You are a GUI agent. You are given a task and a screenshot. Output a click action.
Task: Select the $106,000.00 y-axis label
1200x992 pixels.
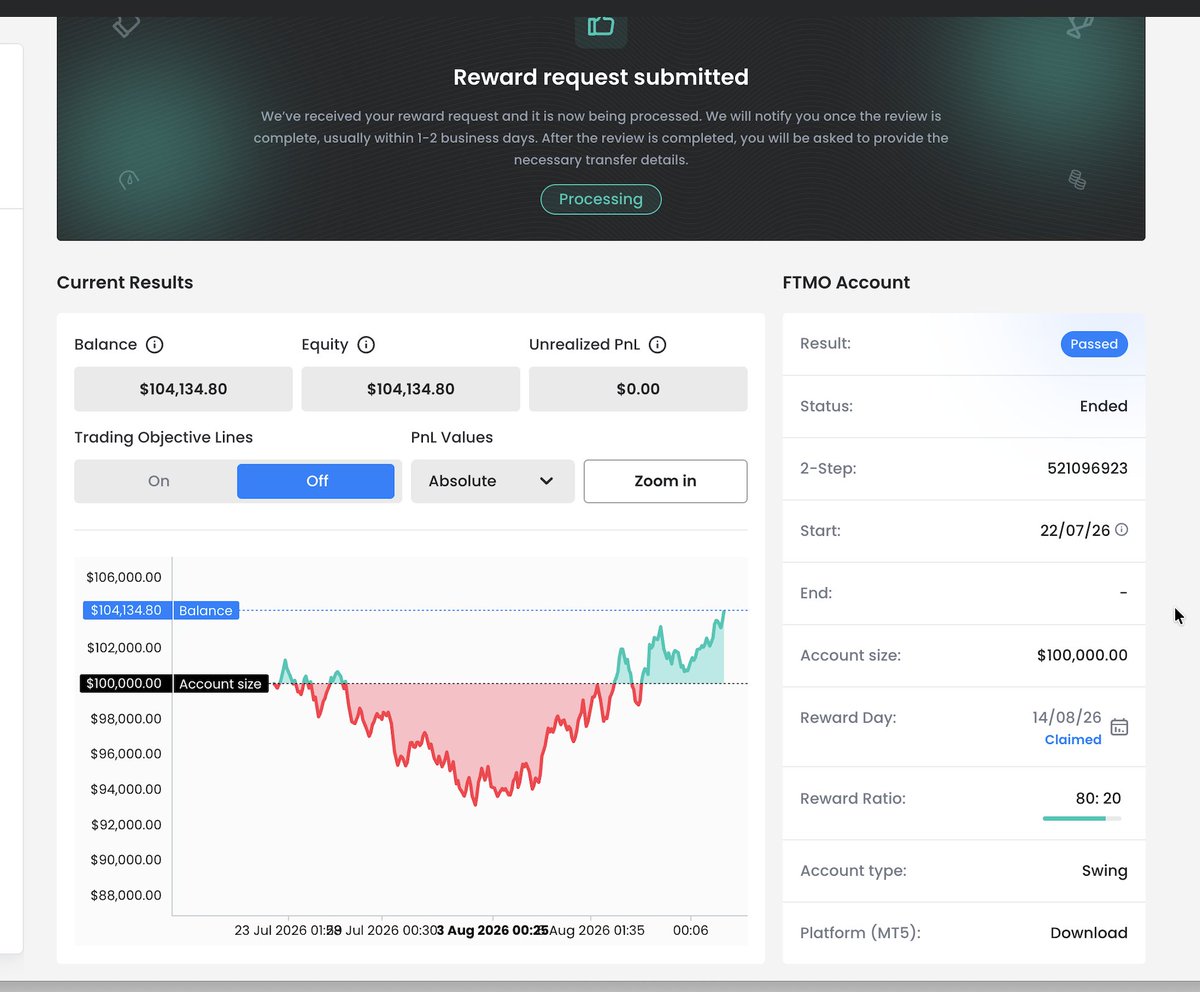[x=124, y=577]
